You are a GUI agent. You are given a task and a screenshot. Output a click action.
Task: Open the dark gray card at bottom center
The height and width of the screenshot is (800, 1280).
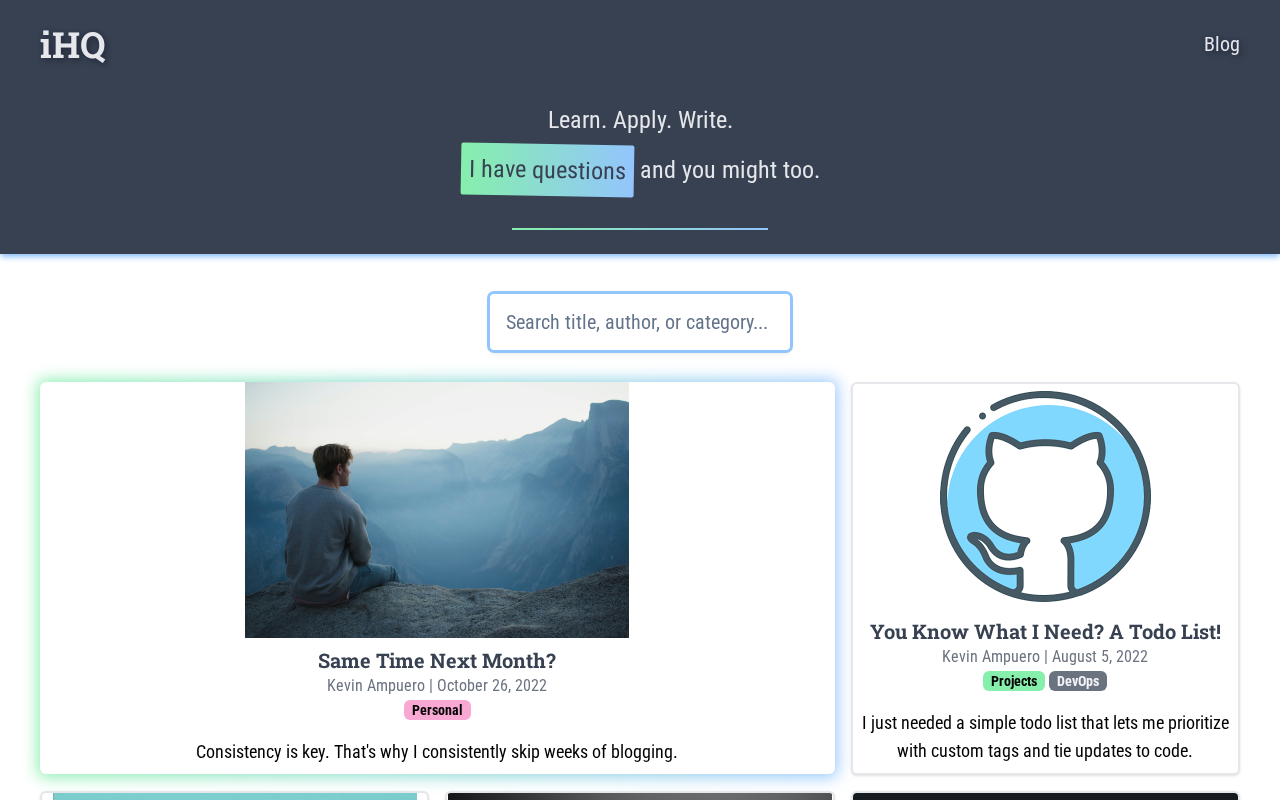(x=640, y=796)
